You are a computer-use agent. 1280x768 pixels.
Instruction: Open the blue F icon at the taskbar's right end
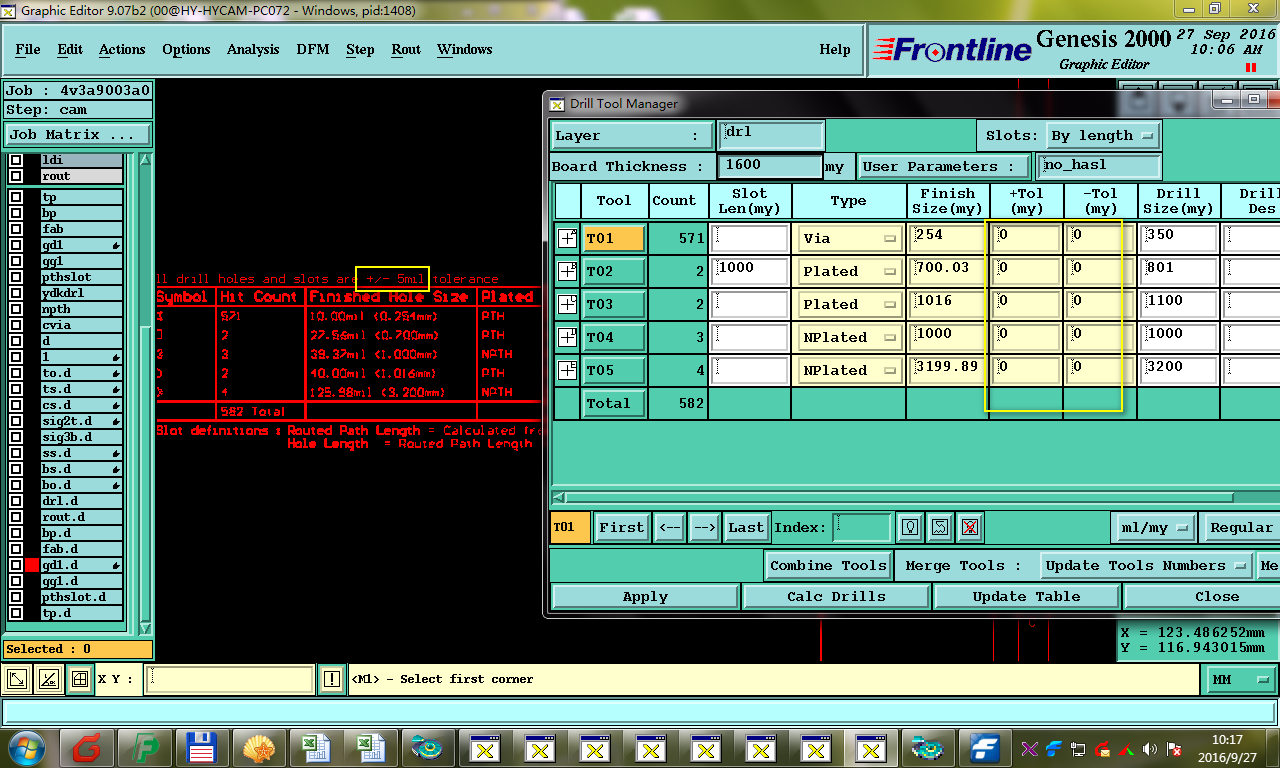tap(985, 748)
